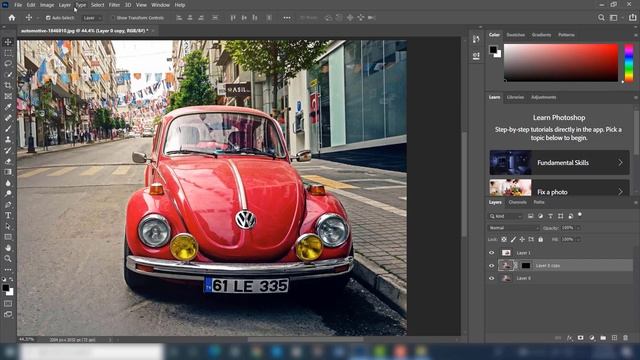The height and width of the screenshot is (360, 640).
Task: Select the Lasso tool
Action: (x=8, y=64)
